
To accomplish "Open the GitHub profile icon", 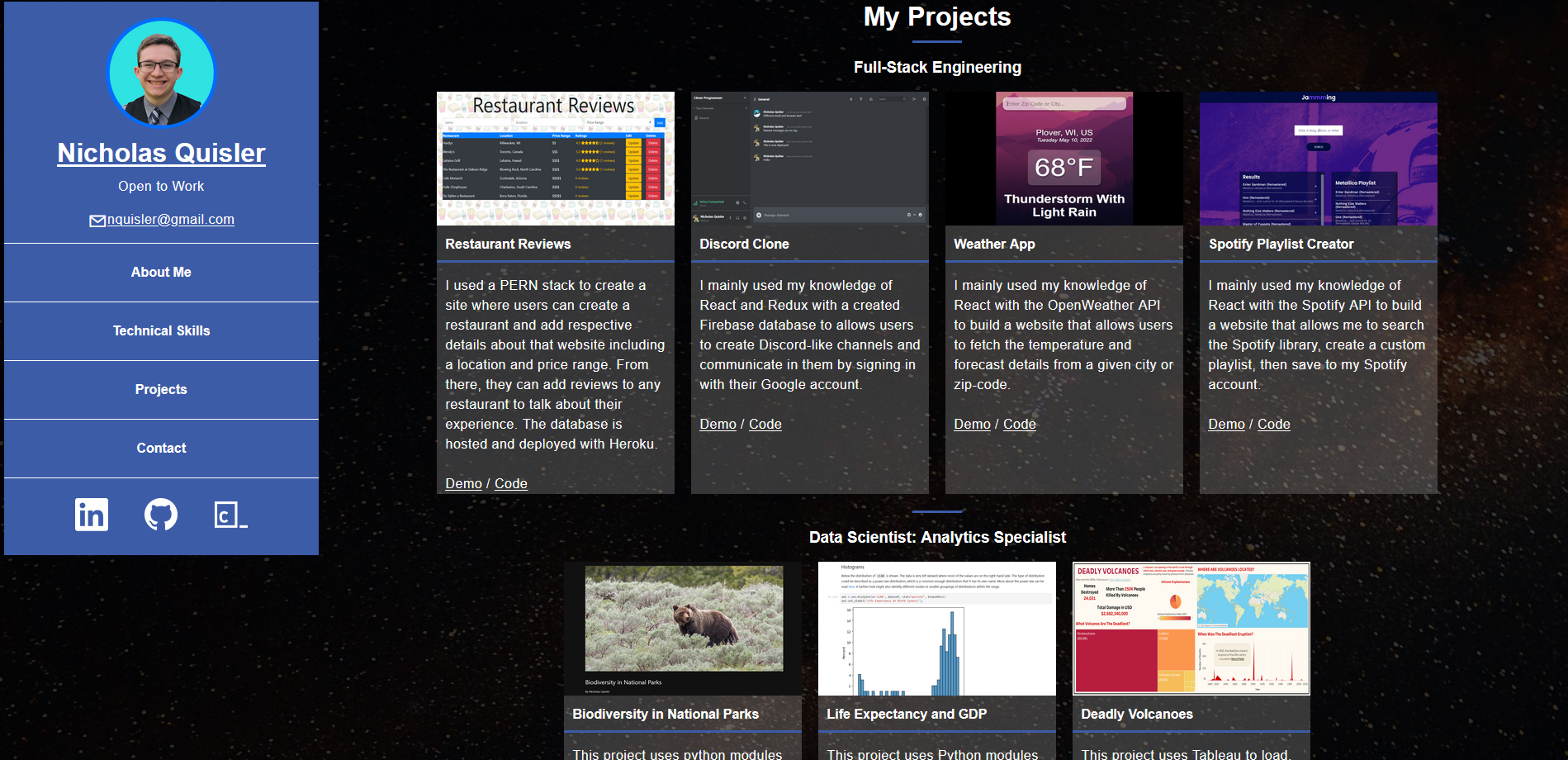I will 161,515.
